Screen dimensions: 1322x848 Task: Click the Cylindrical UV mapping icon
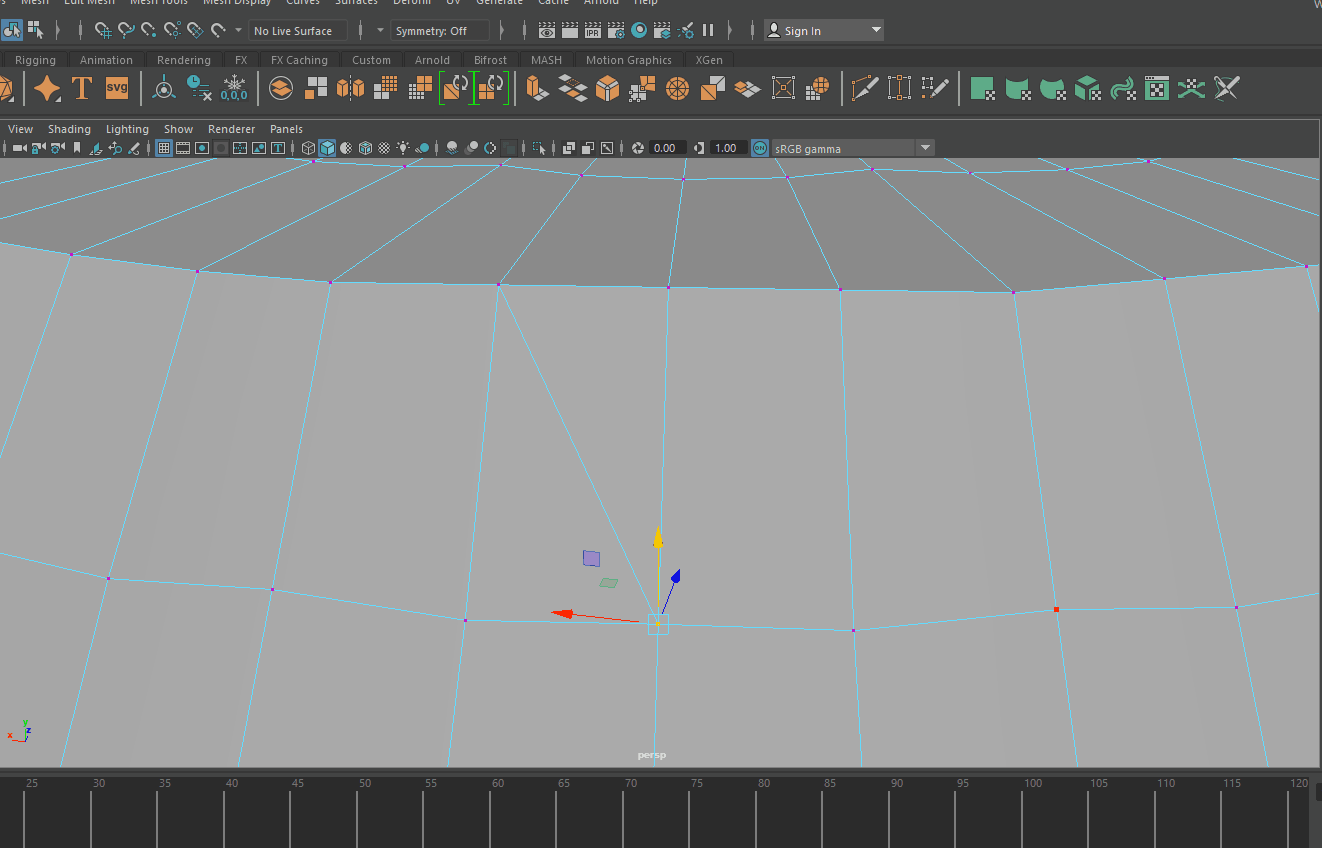[x=1018, y=89]
